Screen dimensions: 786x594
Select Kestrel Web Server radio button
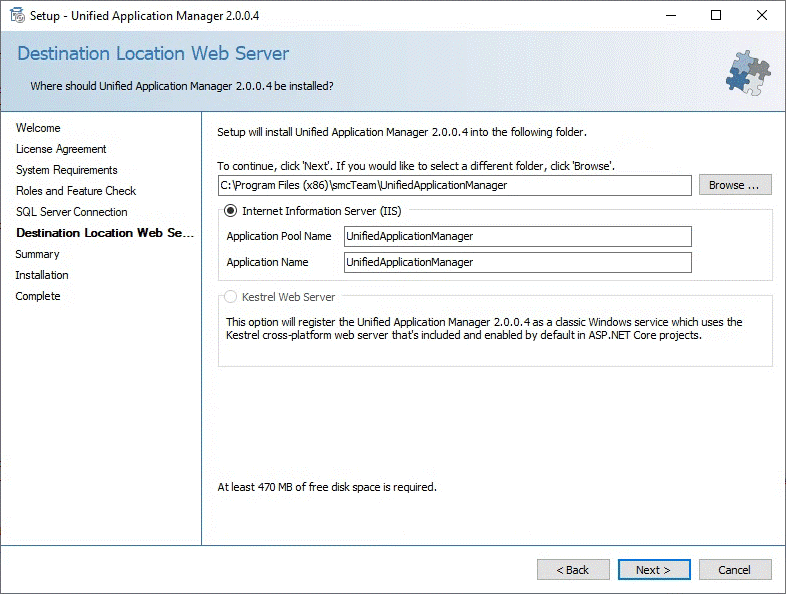230,297
